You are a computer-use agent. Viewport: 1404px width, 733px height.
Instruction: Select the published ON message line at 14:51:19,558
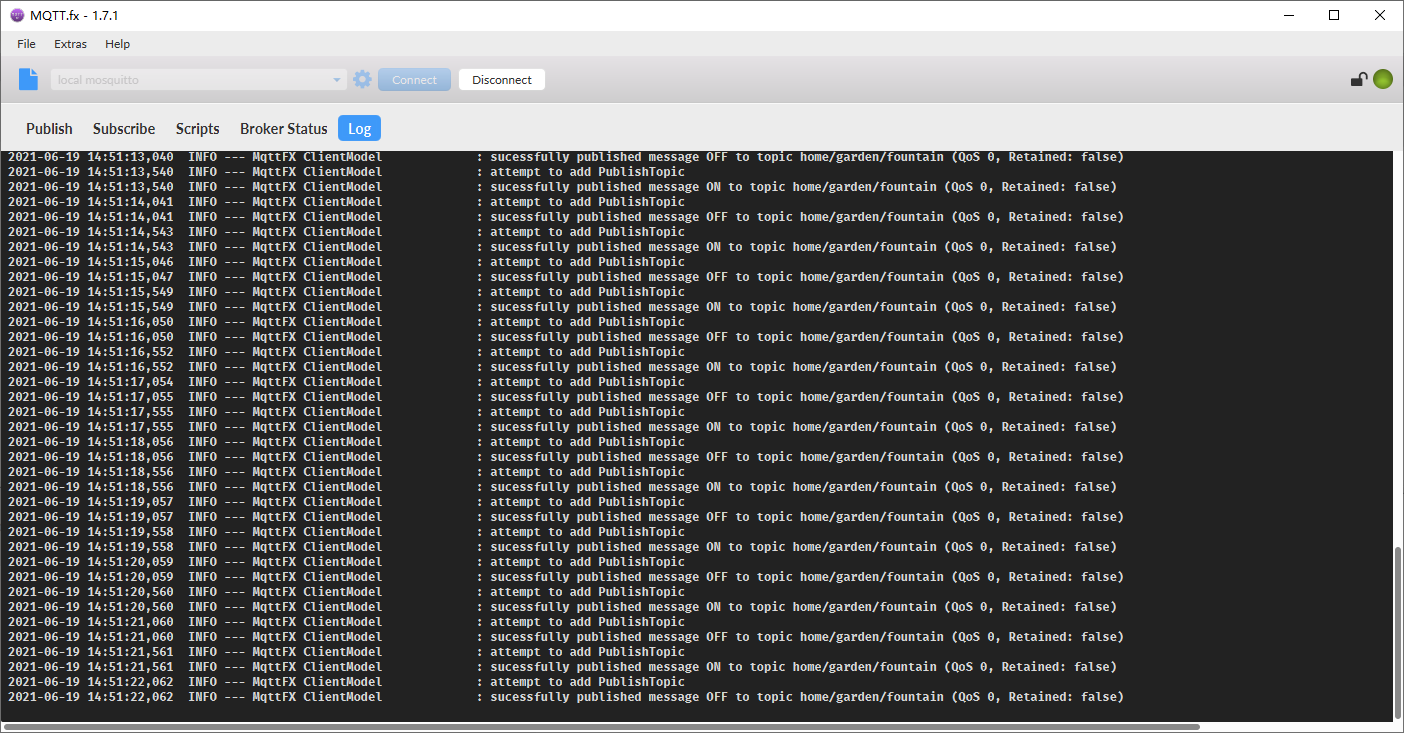pyautogui.click(x=562, y=547)
